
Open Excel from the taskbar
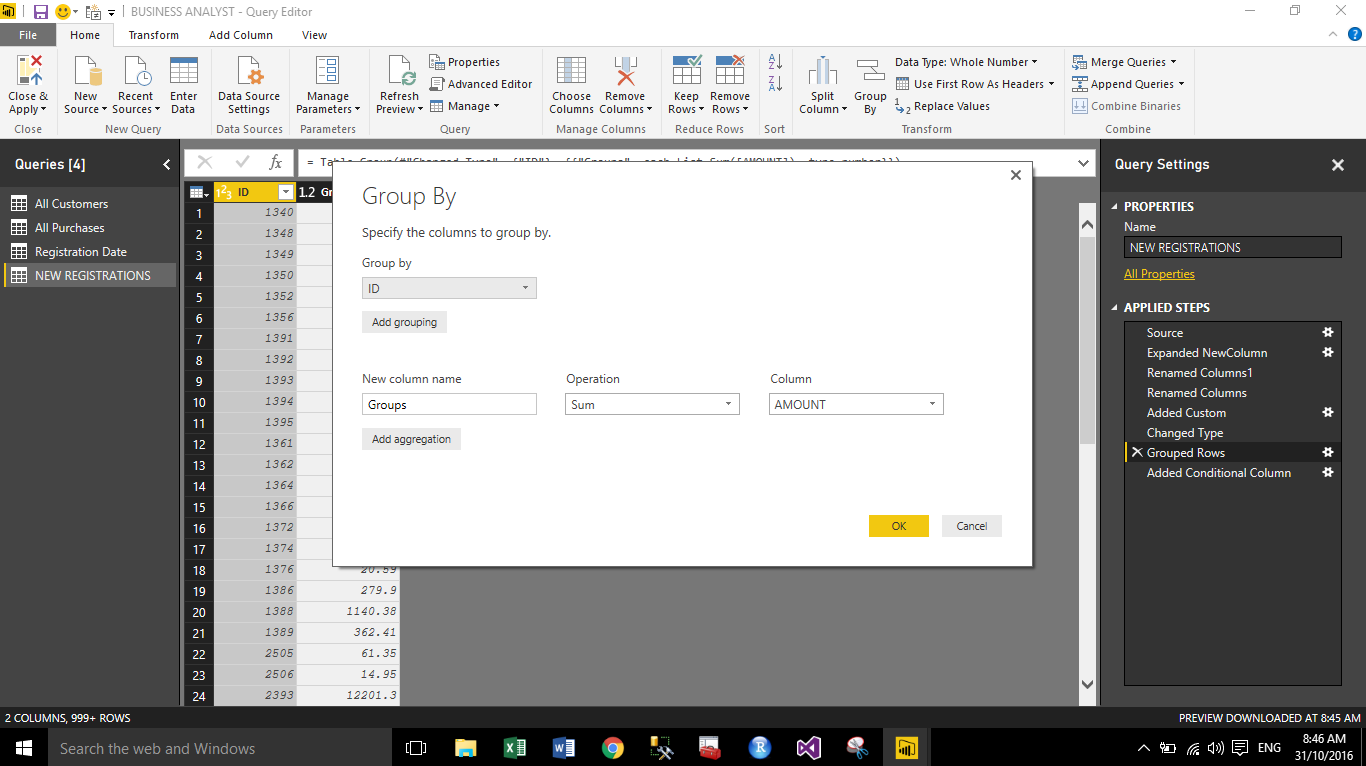[514, 748]
